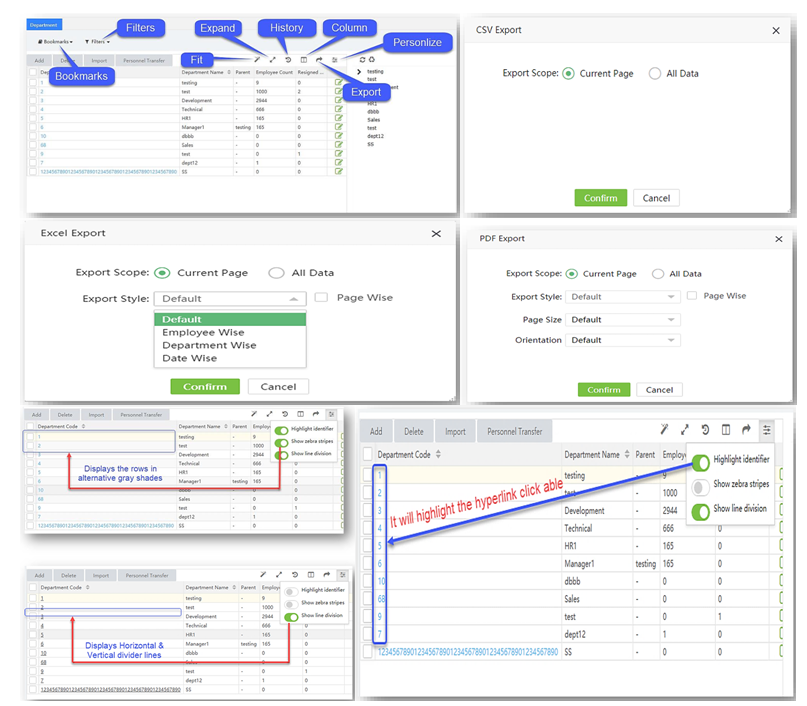Check the Page Wise box in the PDF Export dialog
Viewport: 807px width, 706px height.
tap(692, 296)
